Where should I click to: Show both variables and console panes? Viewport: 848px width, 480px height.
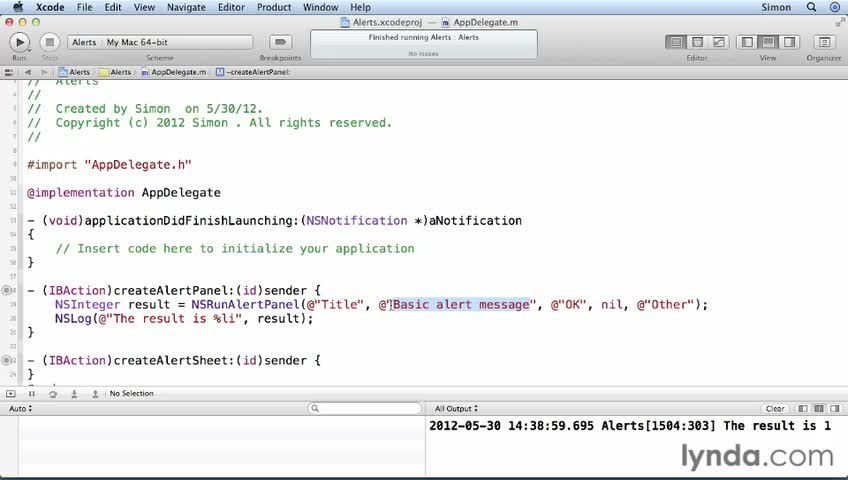[x=819, y=409]
